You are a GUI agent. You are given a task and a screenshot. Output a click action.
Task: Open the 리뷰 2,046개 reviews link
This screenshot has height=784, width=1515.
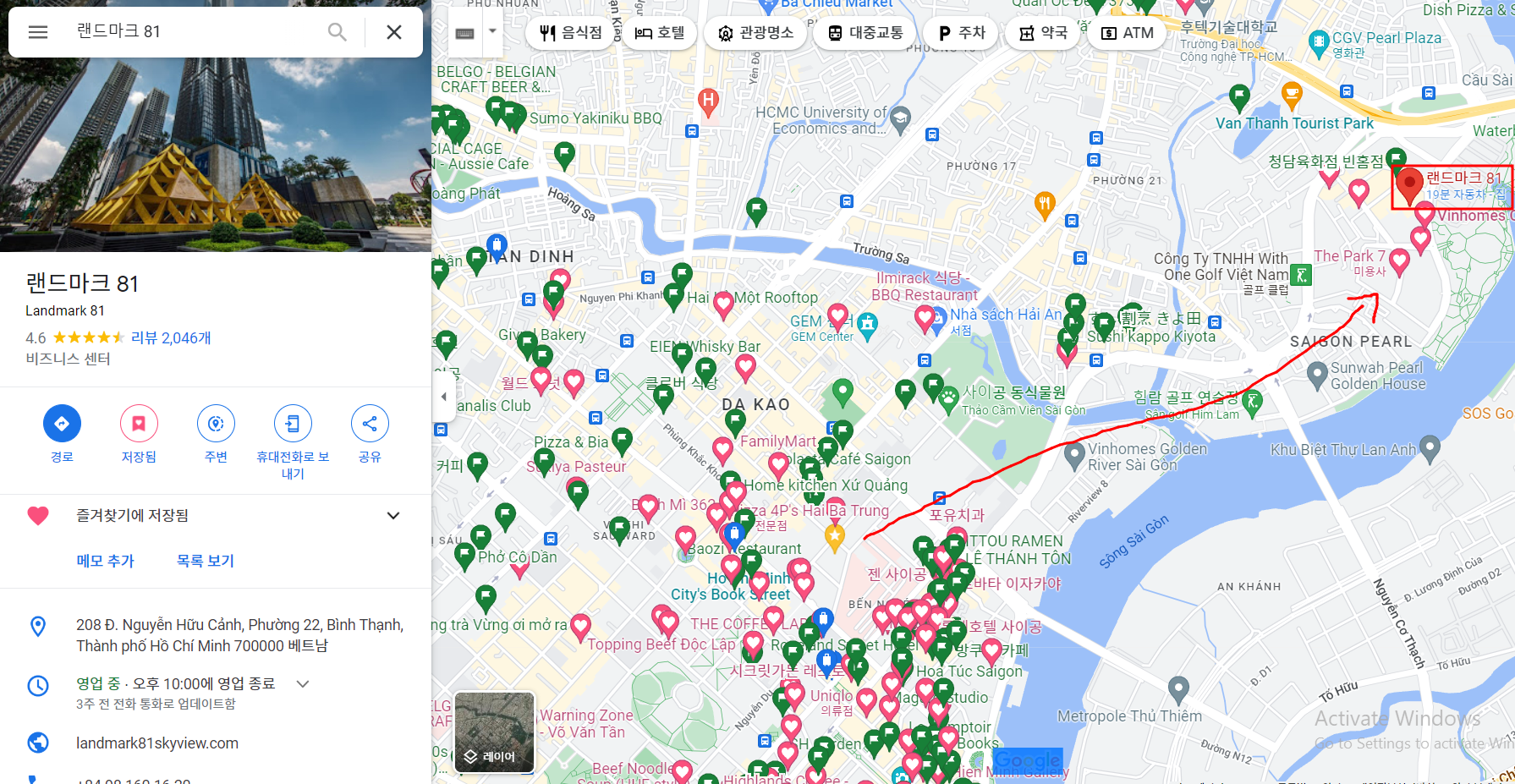tap(171, 337)
